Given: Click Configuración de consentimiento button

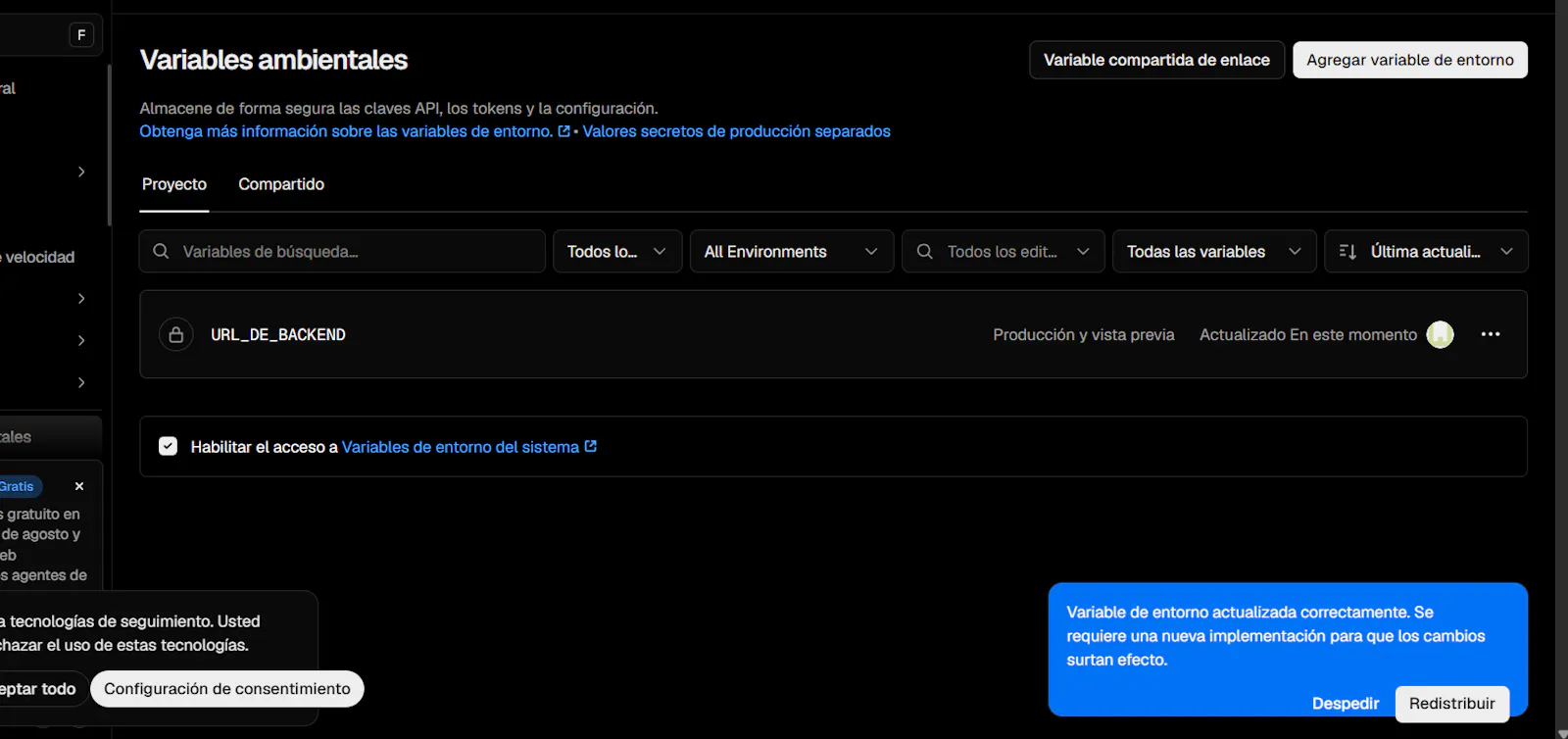Looking at the screenshot, I should click(227, 689).
